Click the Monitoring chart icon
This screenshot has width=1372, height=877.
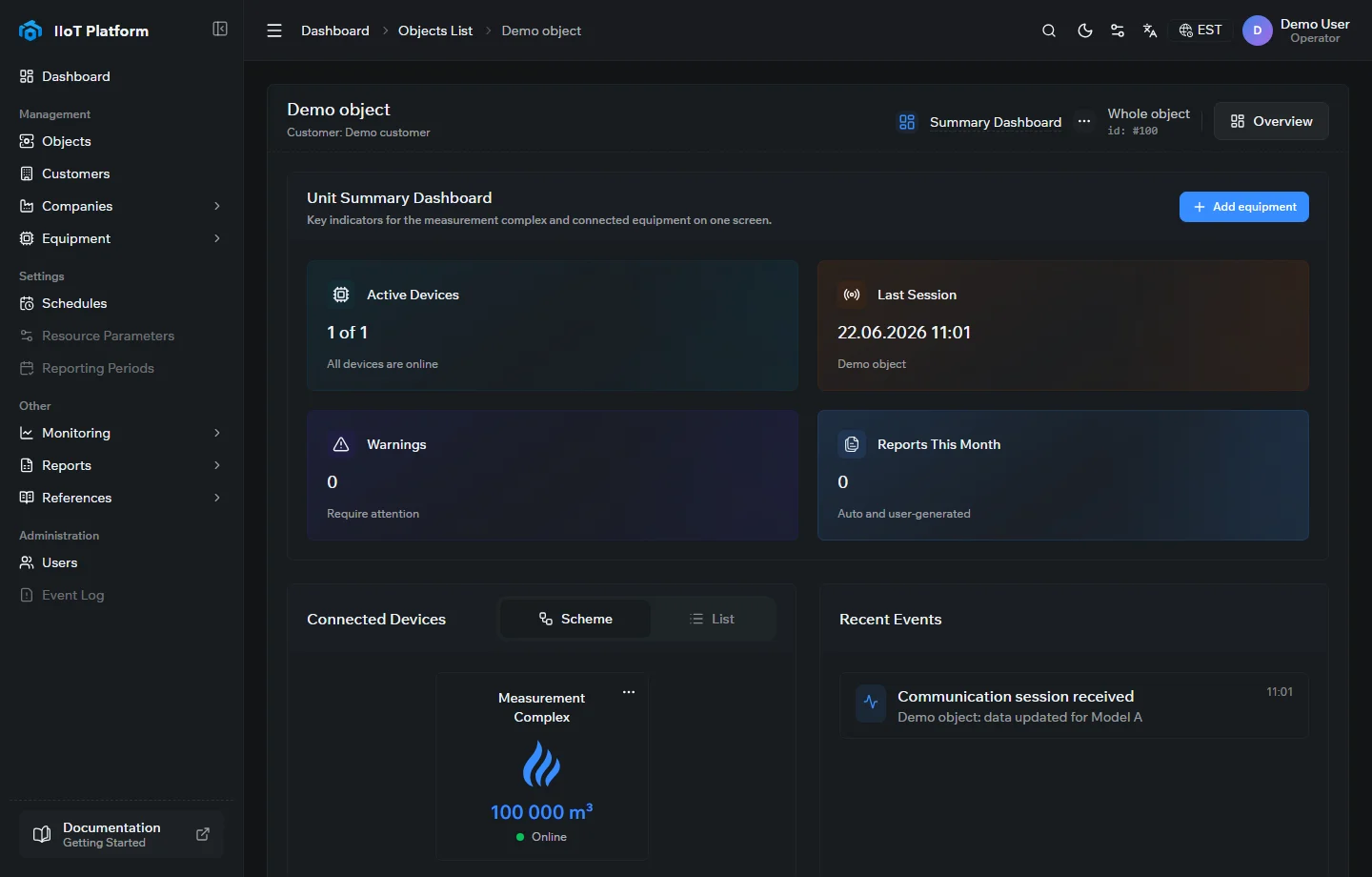[x=27, y=433]
